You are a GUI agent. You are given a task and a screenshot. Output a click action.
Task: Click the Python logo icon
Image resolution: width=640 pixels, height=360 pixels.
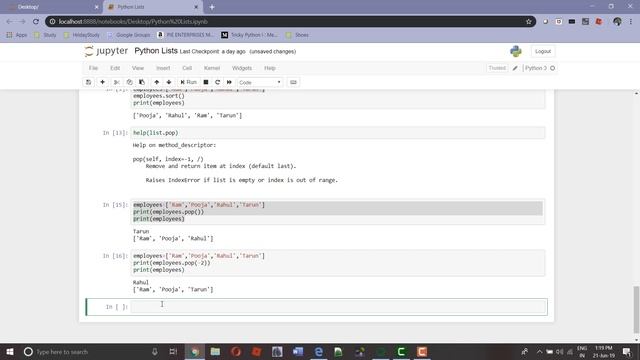point(516,51)
